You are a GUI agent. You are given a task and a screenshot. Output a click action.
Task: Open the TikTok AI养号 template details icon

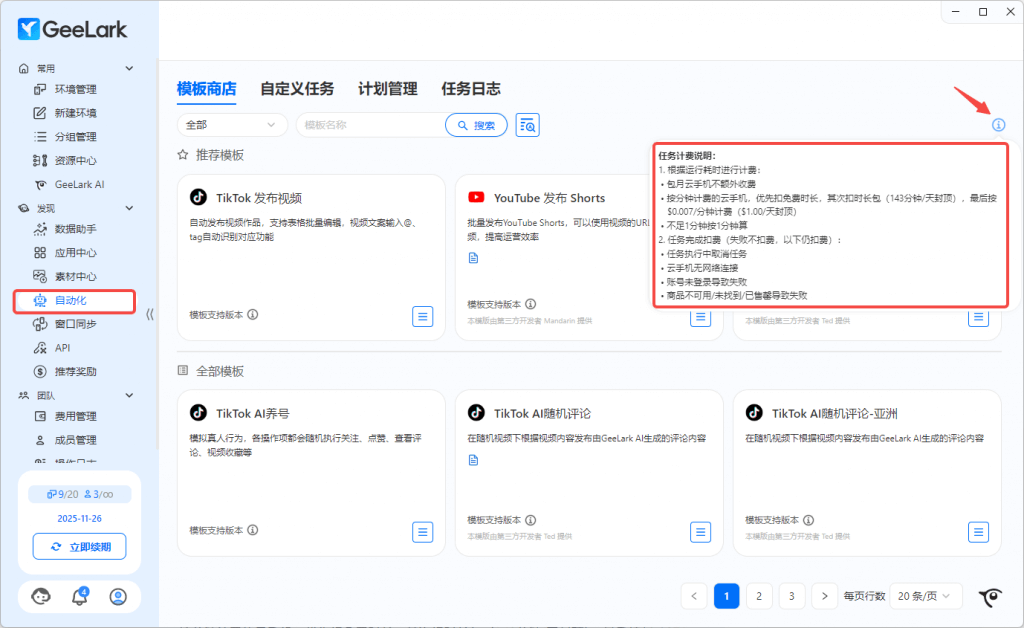pyautogui.click(x=423, y=531)
